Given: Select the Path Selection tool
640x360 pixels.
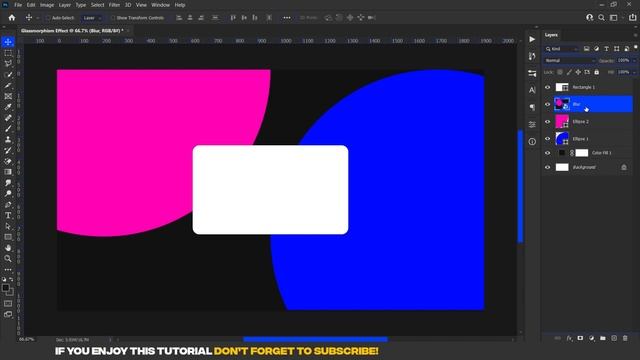Looking at the screenshot, I should pyautogui.click(x=8, y=226).
